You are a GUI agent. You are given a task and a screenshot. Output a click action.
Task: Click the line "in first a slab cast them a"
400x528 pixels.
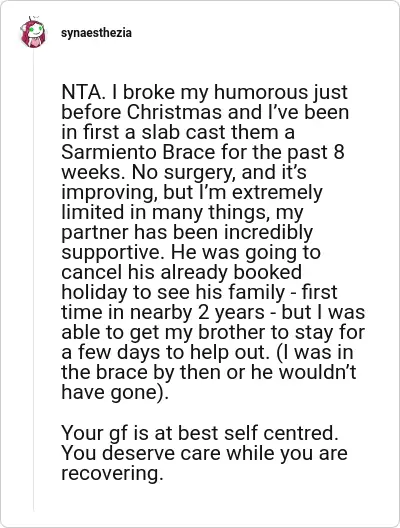pyautogui.click(x=178, y=132)
